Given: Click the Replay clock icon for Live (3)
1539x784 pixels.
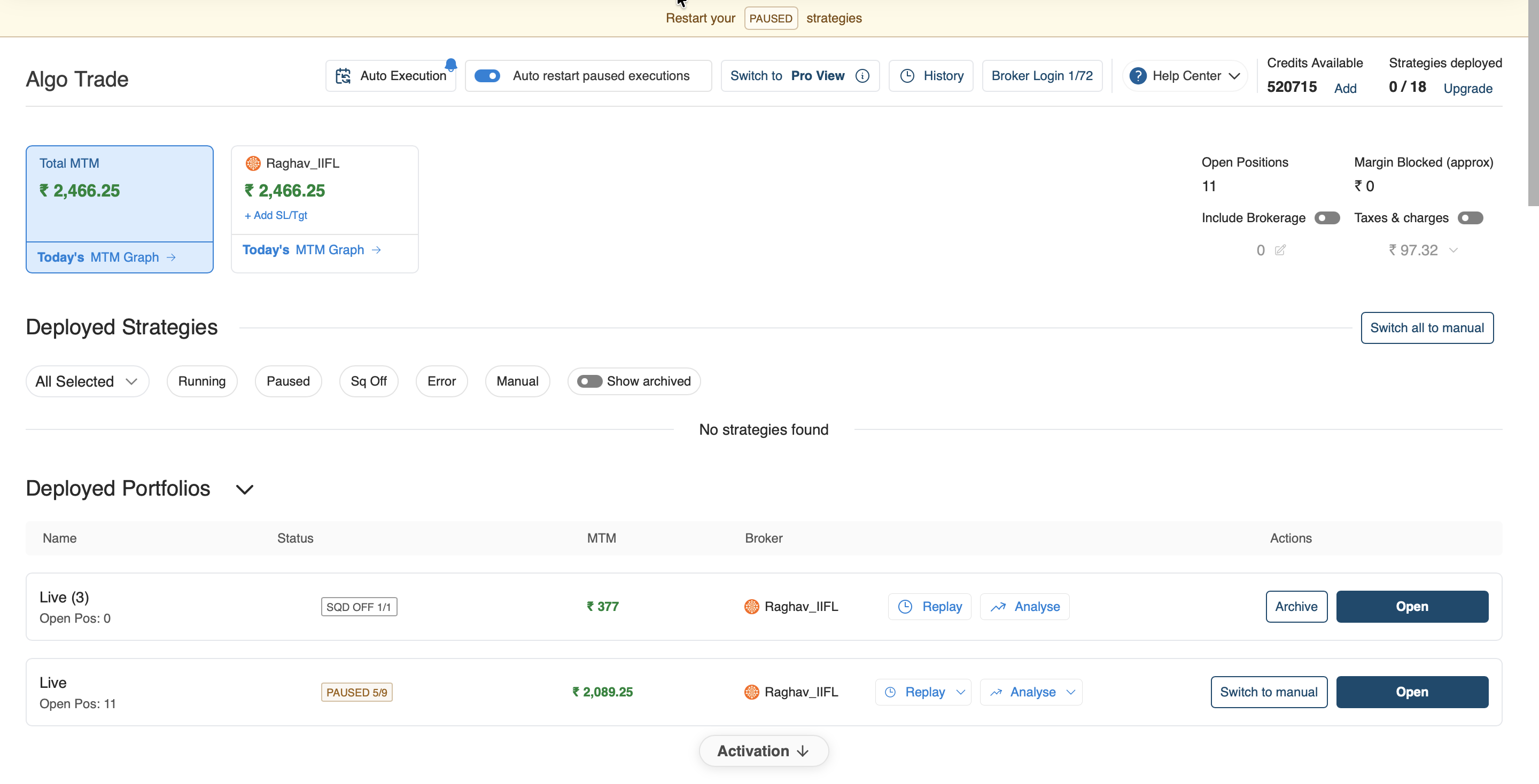Looking at the screenshot, I should [905, 607].
